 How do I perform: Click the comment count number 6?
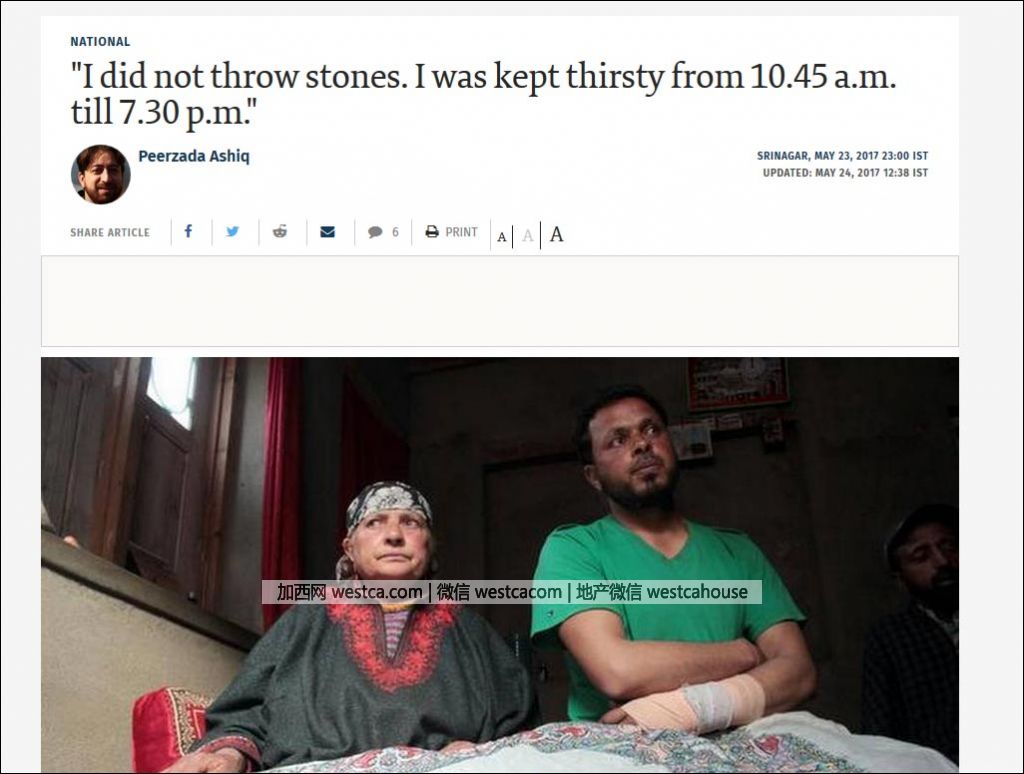tap(395, 232)
